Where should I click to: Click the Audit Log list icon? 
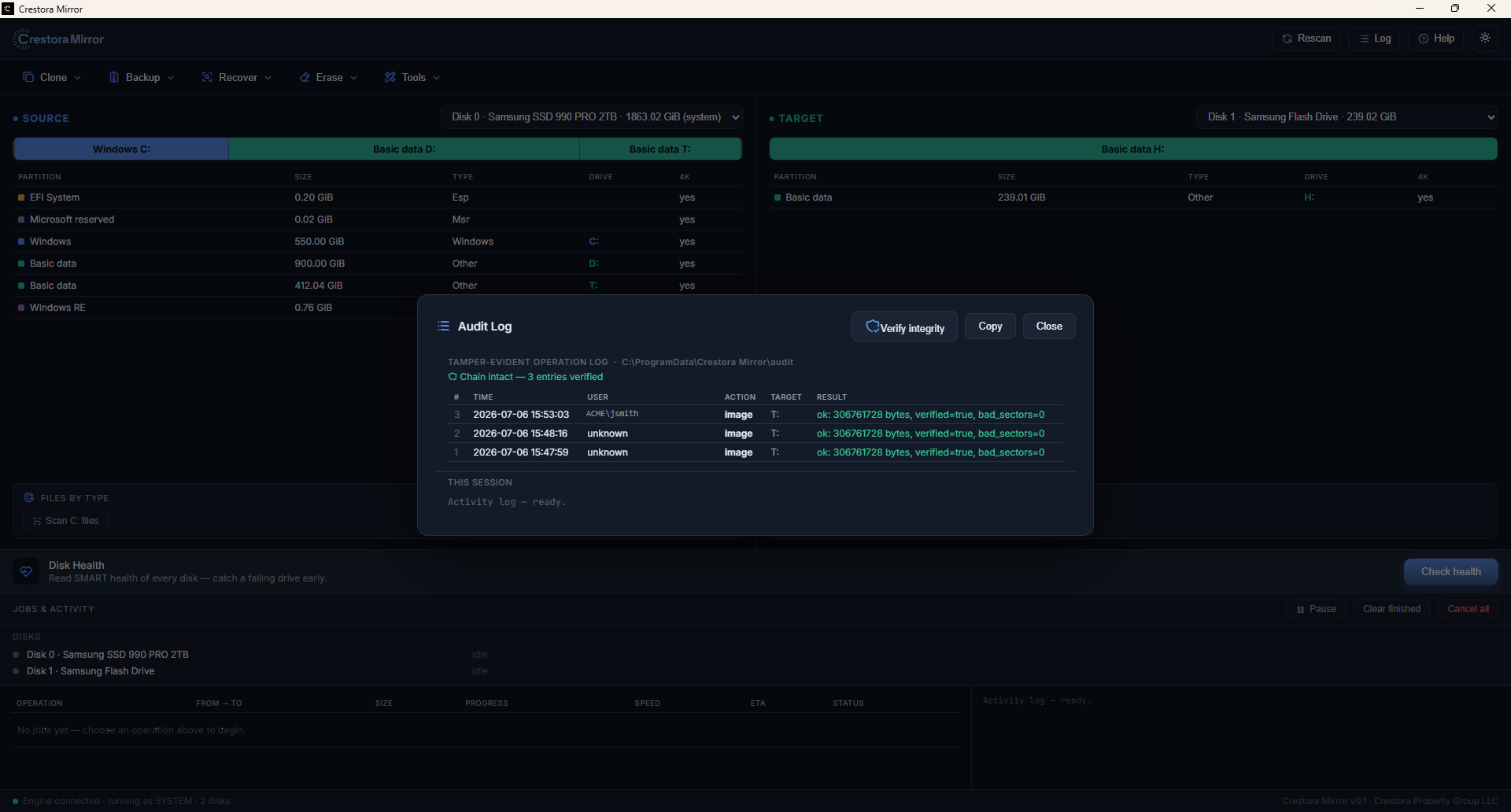tap(443, 326)
